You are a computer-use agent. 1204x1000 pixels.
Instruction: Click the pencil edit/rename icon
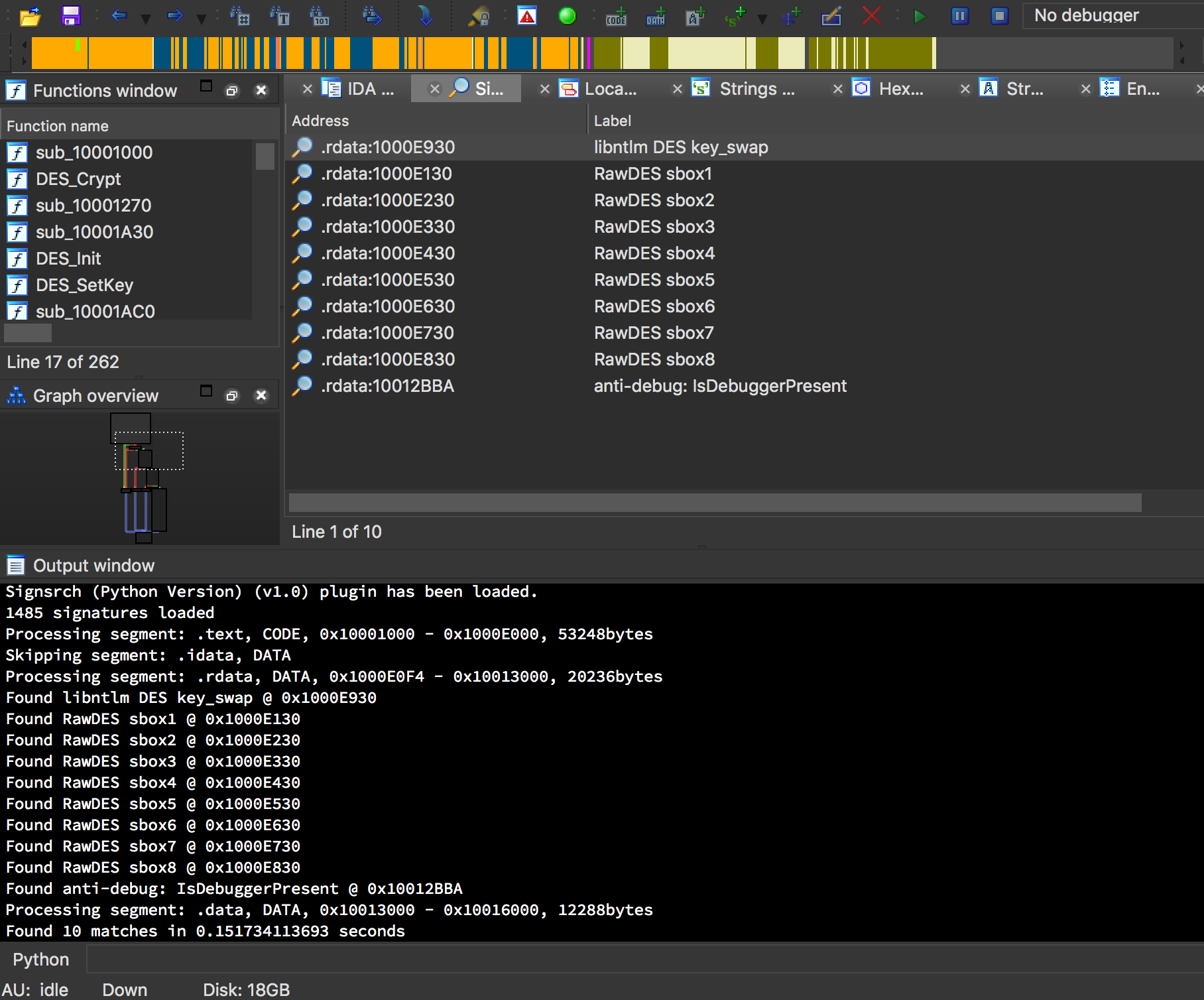point(831,16)
